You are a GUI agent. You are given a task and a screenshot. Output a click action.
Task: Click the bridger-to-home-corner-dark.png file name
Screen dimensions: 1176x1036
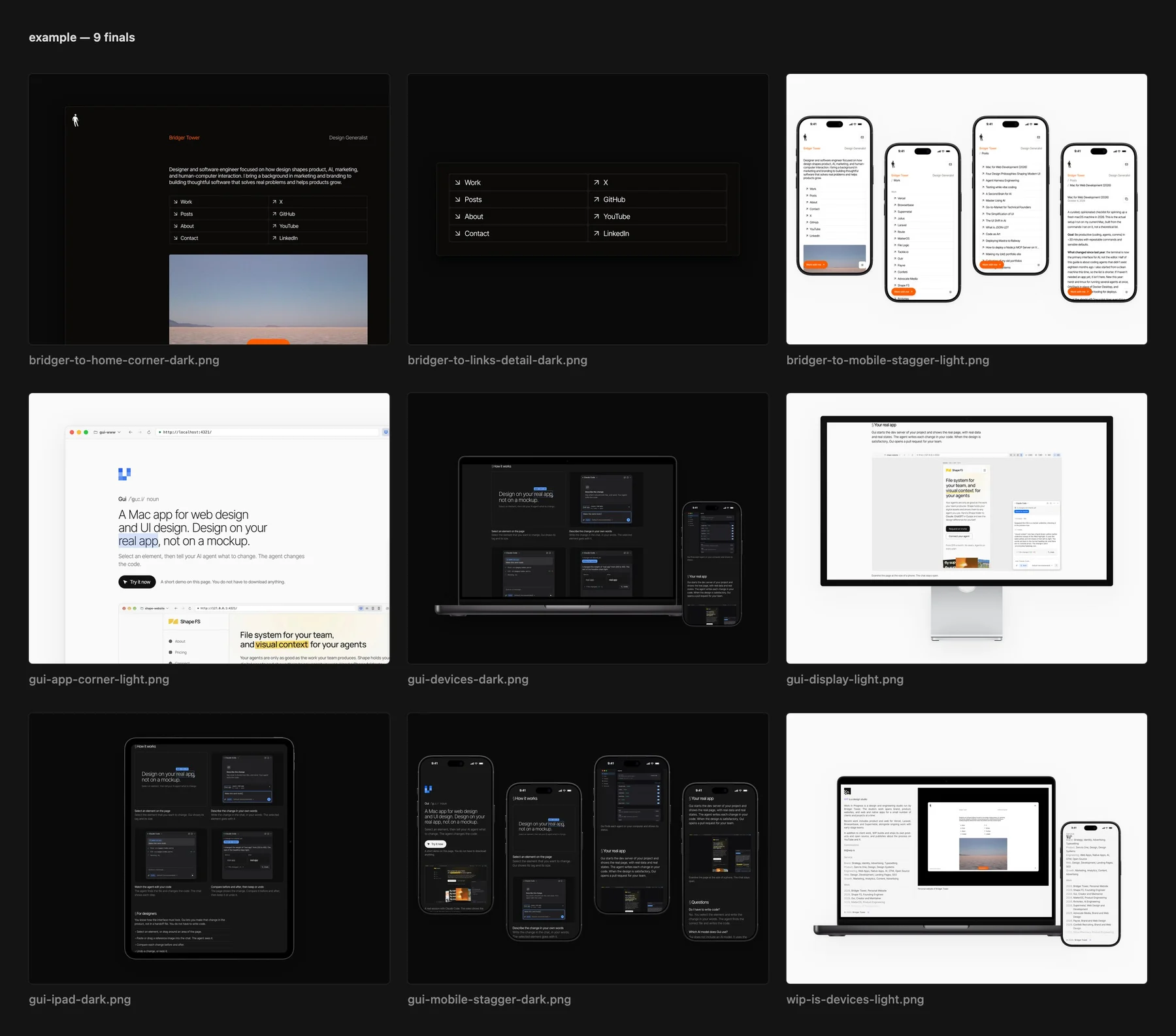(x=124, y=360)
